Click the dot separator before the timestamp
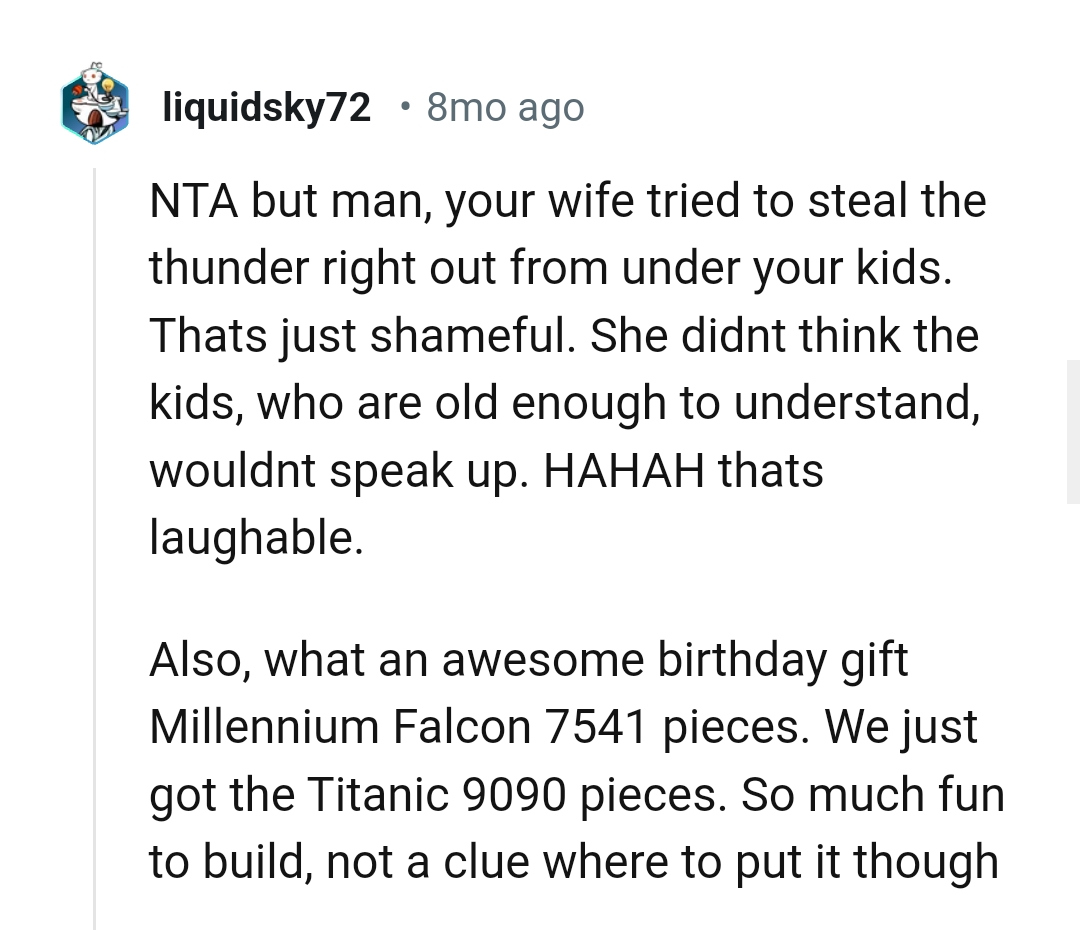 click(403, 106)
